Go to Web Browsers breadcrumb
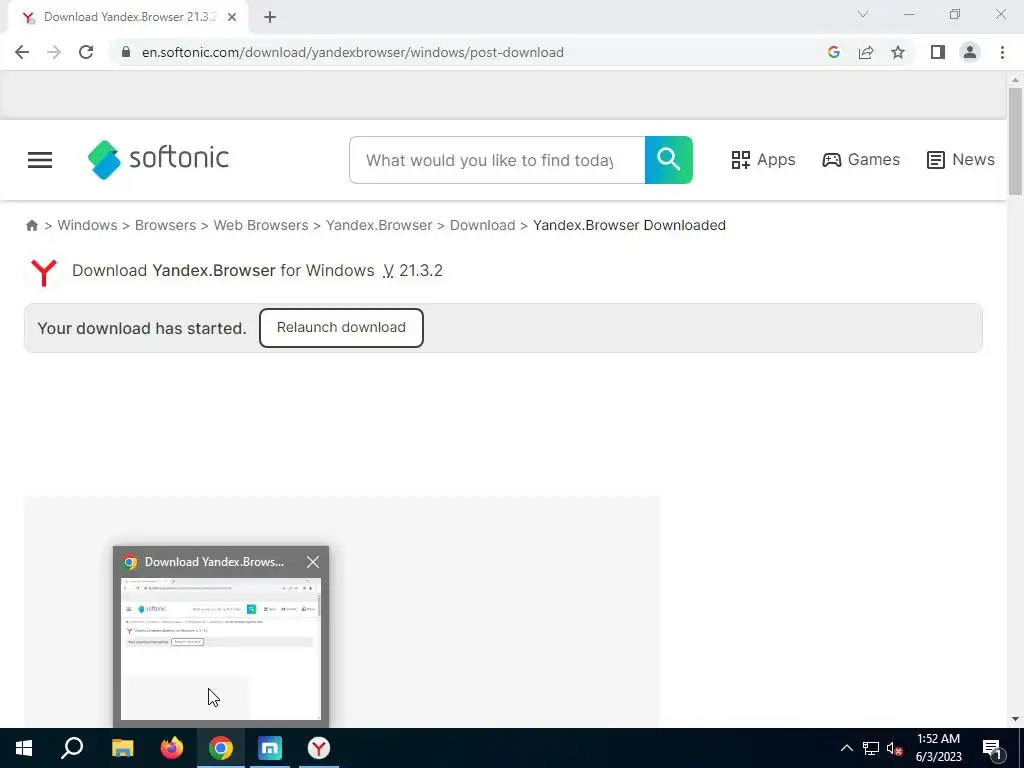Image resolution: width=1024 pixels, height=768 pixels. [261, 225]
